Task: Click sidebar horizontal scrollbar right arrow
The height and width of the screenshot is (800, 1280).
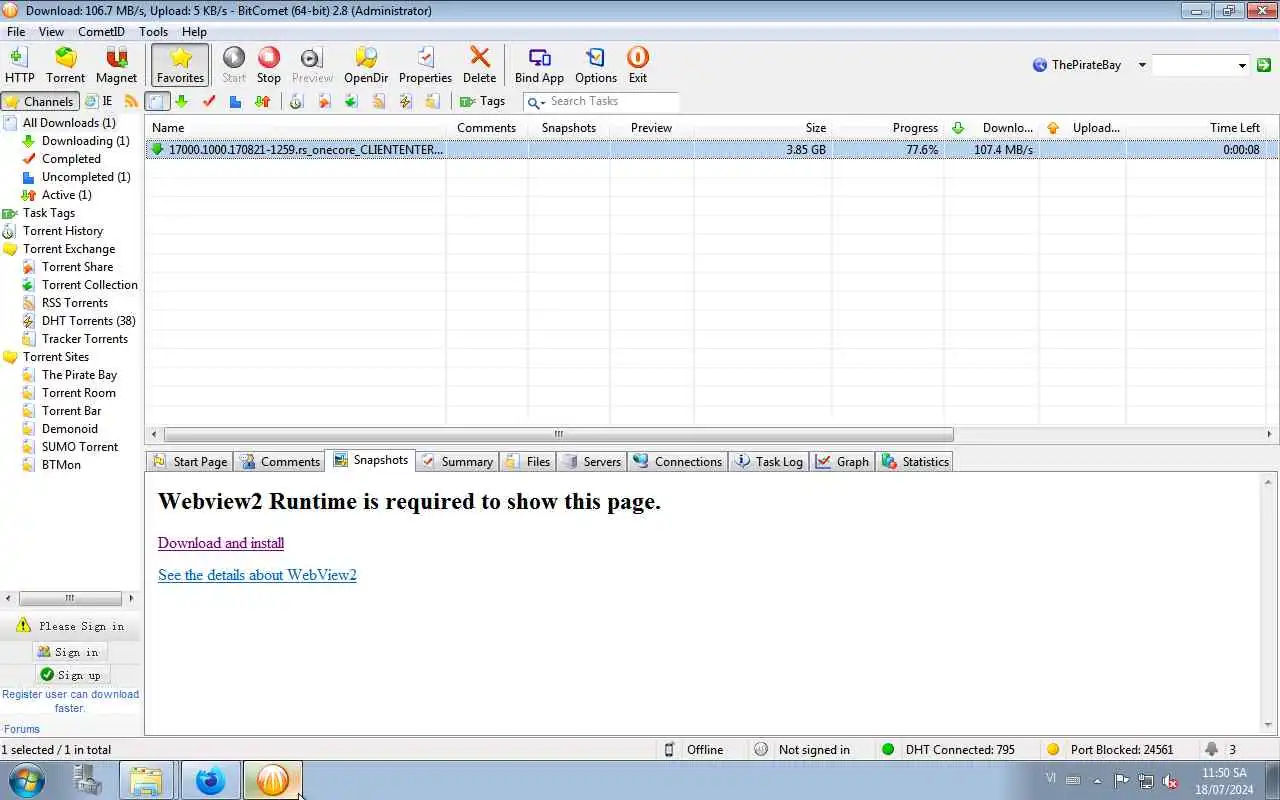Action: click(x=130, y=598)
